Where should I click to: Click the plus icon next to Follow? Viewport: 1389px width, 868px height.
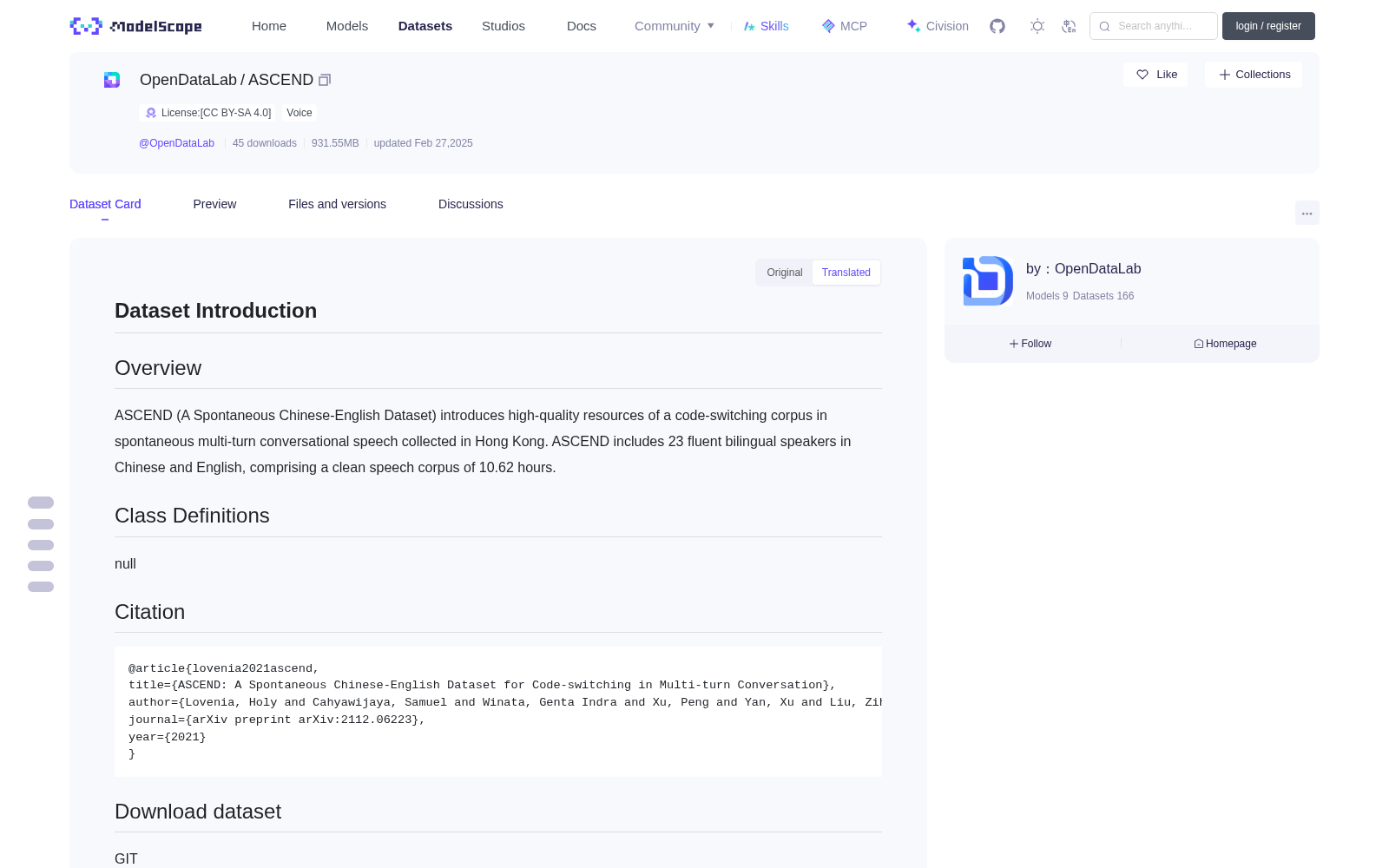[1014, 344]
